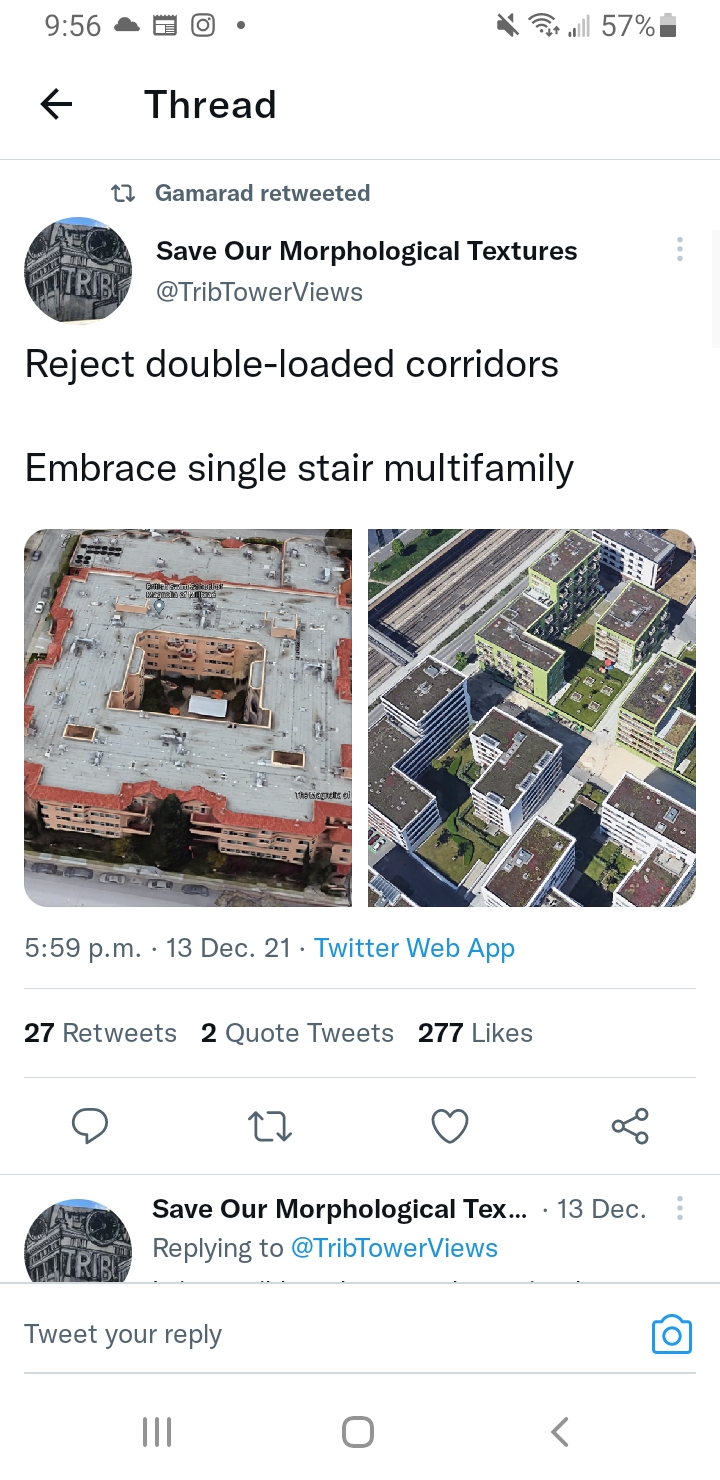720x1480 pixels.
Task: Tap the share icon under tweet
Action: coord(630,1126)
